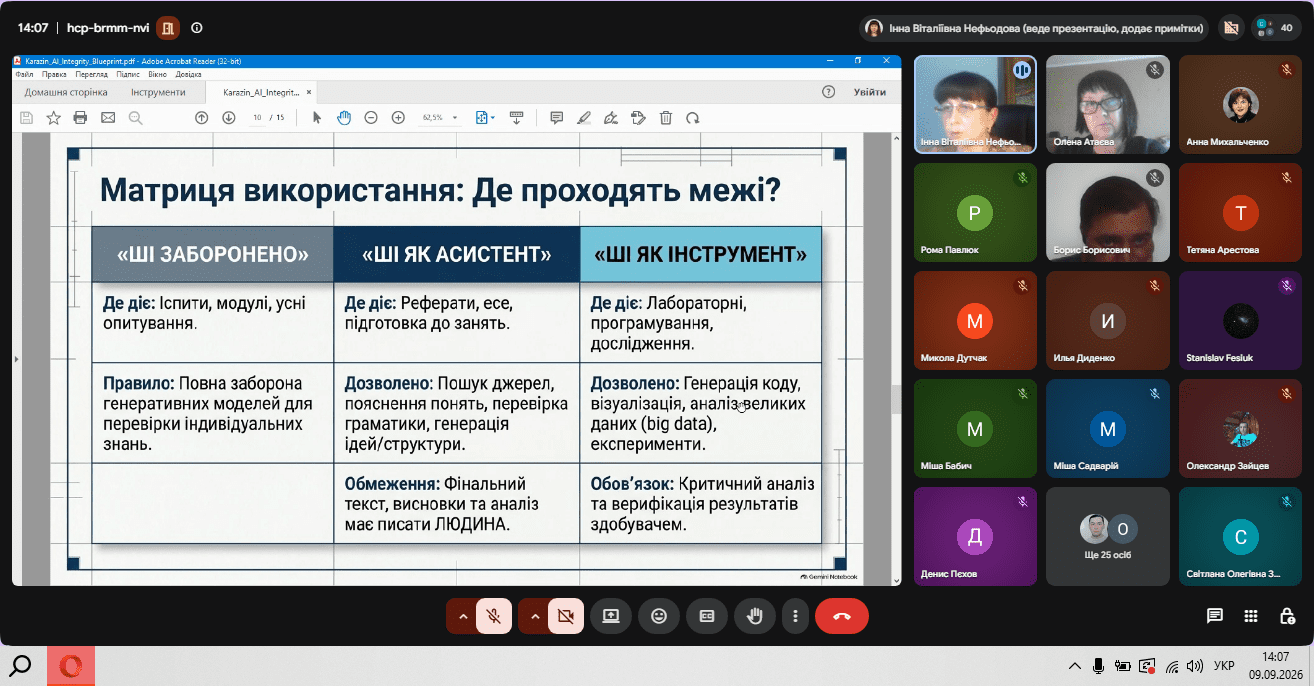Viewport: 1314px width, 686px height.
Task: Open the Перегляд menu
Action: coord(91,74)
